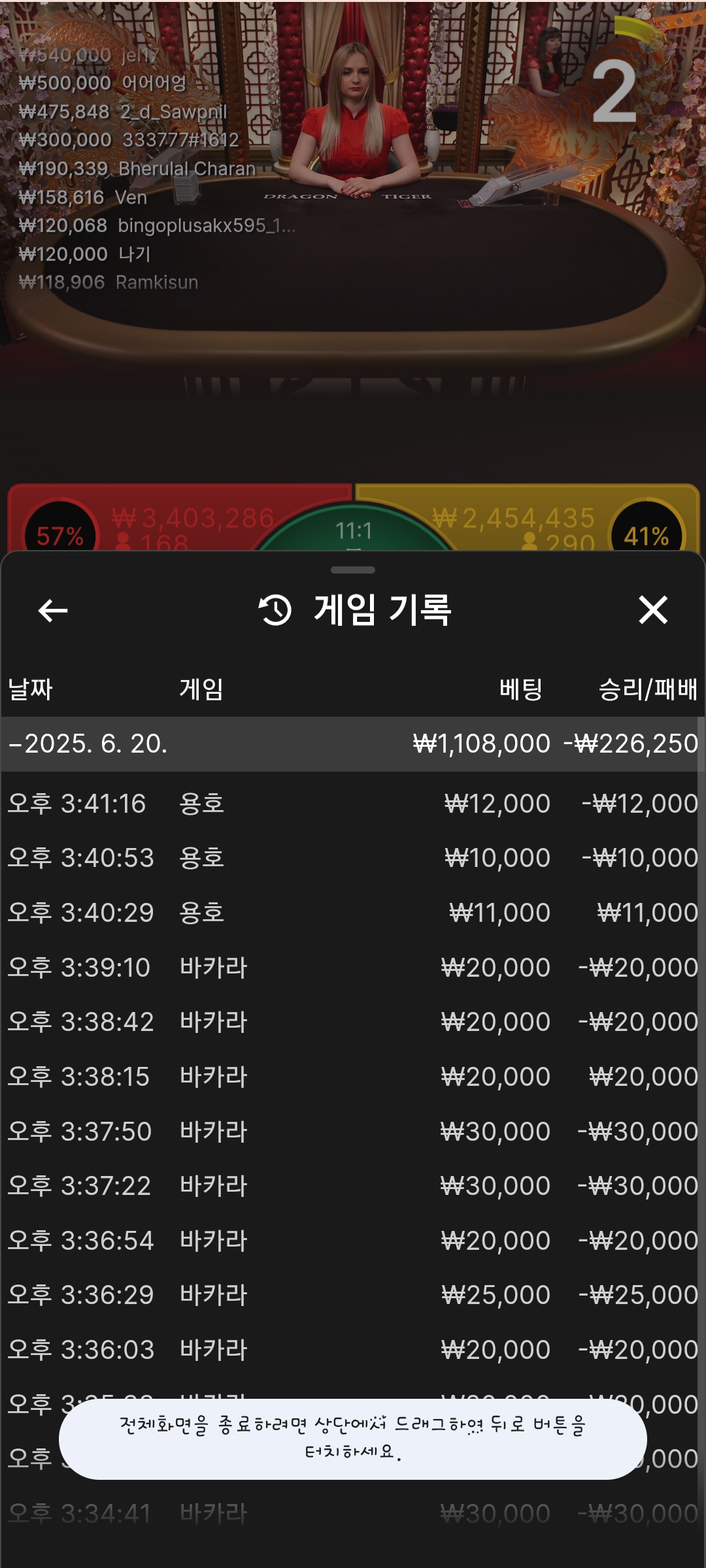Close the game history panel
706x1568 pixels.
pos(653,610)
